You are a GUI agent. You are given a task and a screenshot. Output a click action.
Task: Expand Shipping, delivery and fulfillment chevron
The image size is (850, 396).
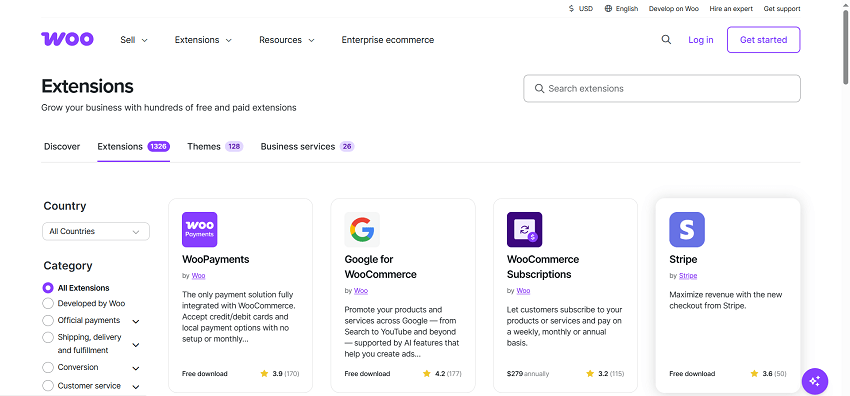tap(136, 345)
